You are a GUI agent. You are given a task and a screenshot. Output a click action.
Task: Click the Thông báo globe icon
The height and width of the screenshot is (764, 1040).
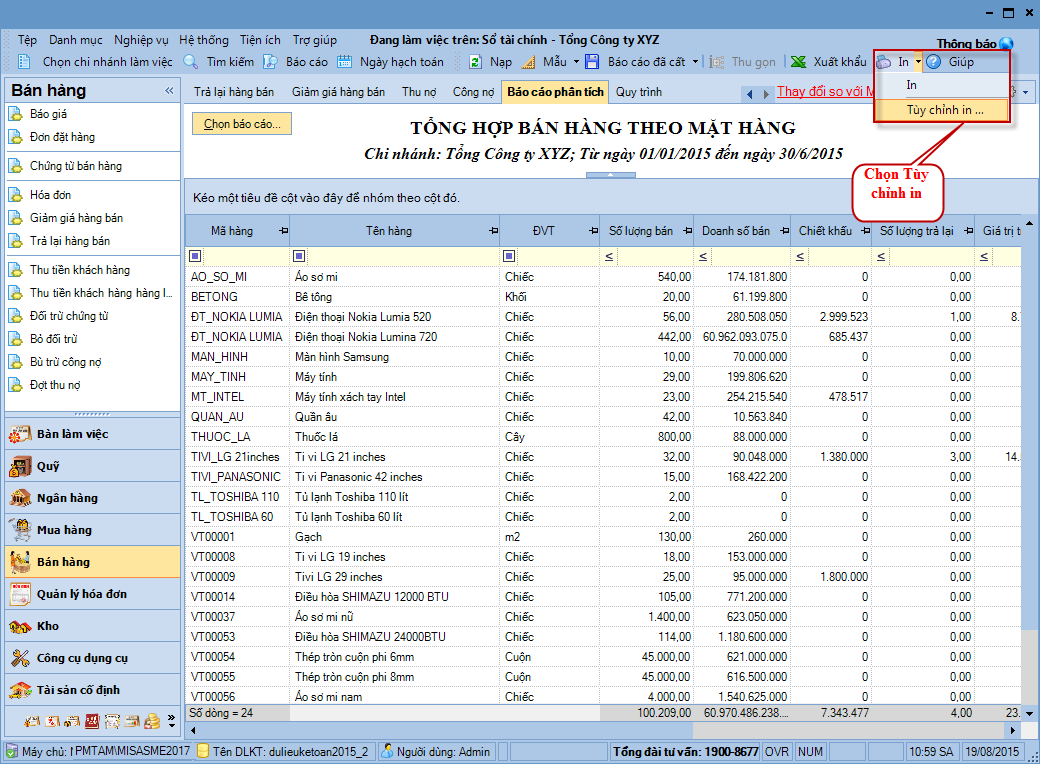1006,44
